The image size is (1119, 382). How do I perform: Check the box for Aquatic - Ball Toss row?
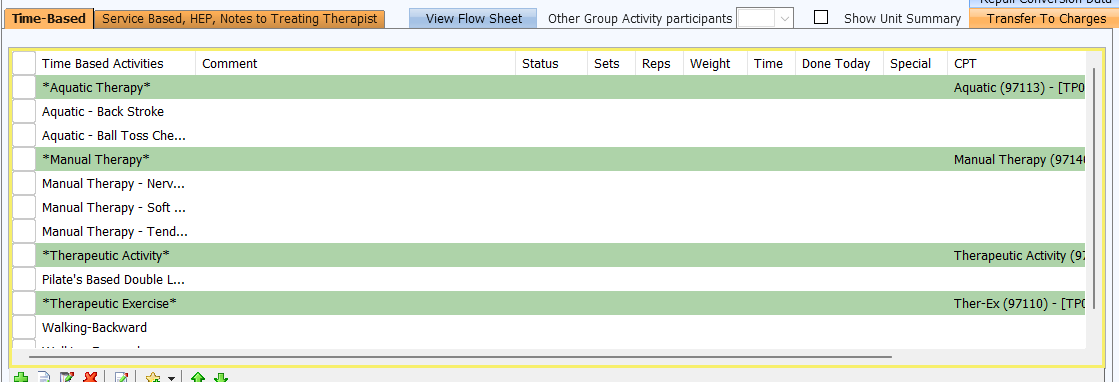[x=24, y=135]
